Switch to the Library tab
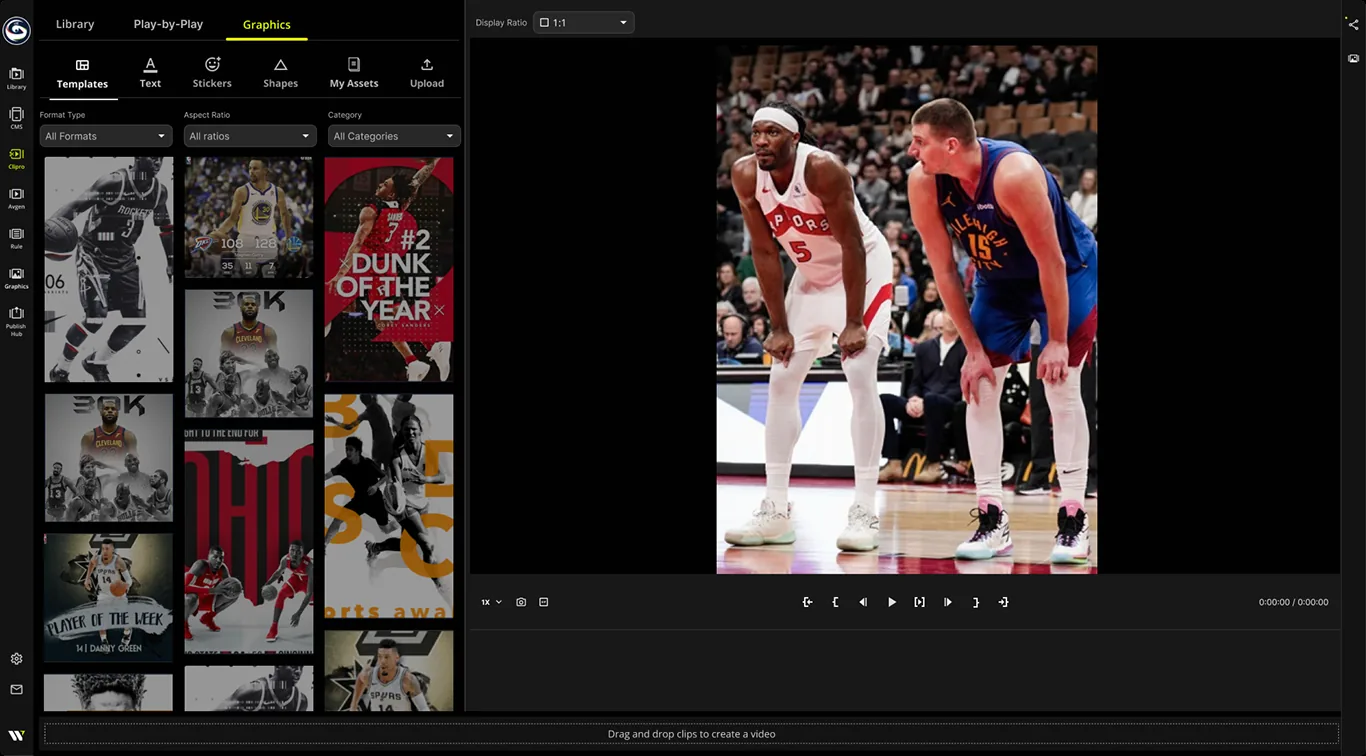Viewport: 1366px width, 756px height. tap(75, 24)
